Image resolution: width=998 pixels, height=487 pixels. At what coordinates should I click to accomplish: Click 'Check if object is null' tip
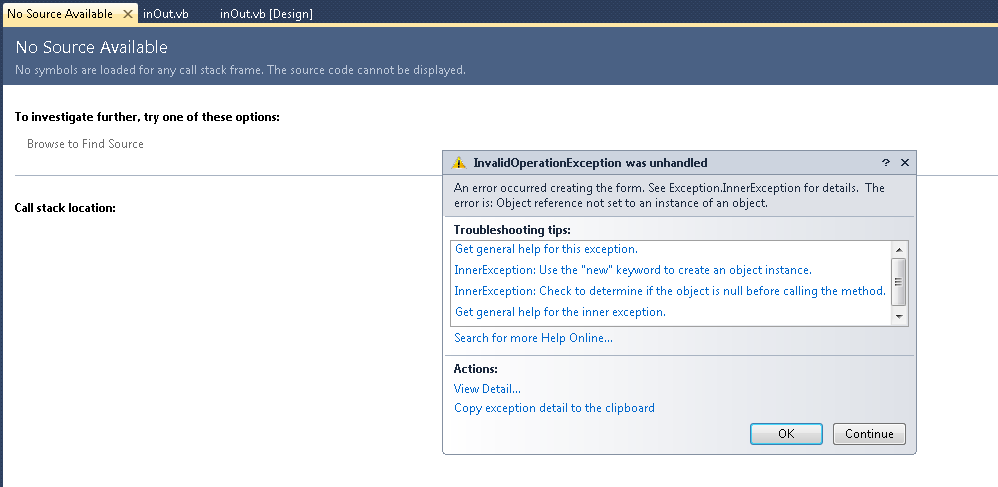click(x=669, y=291)
